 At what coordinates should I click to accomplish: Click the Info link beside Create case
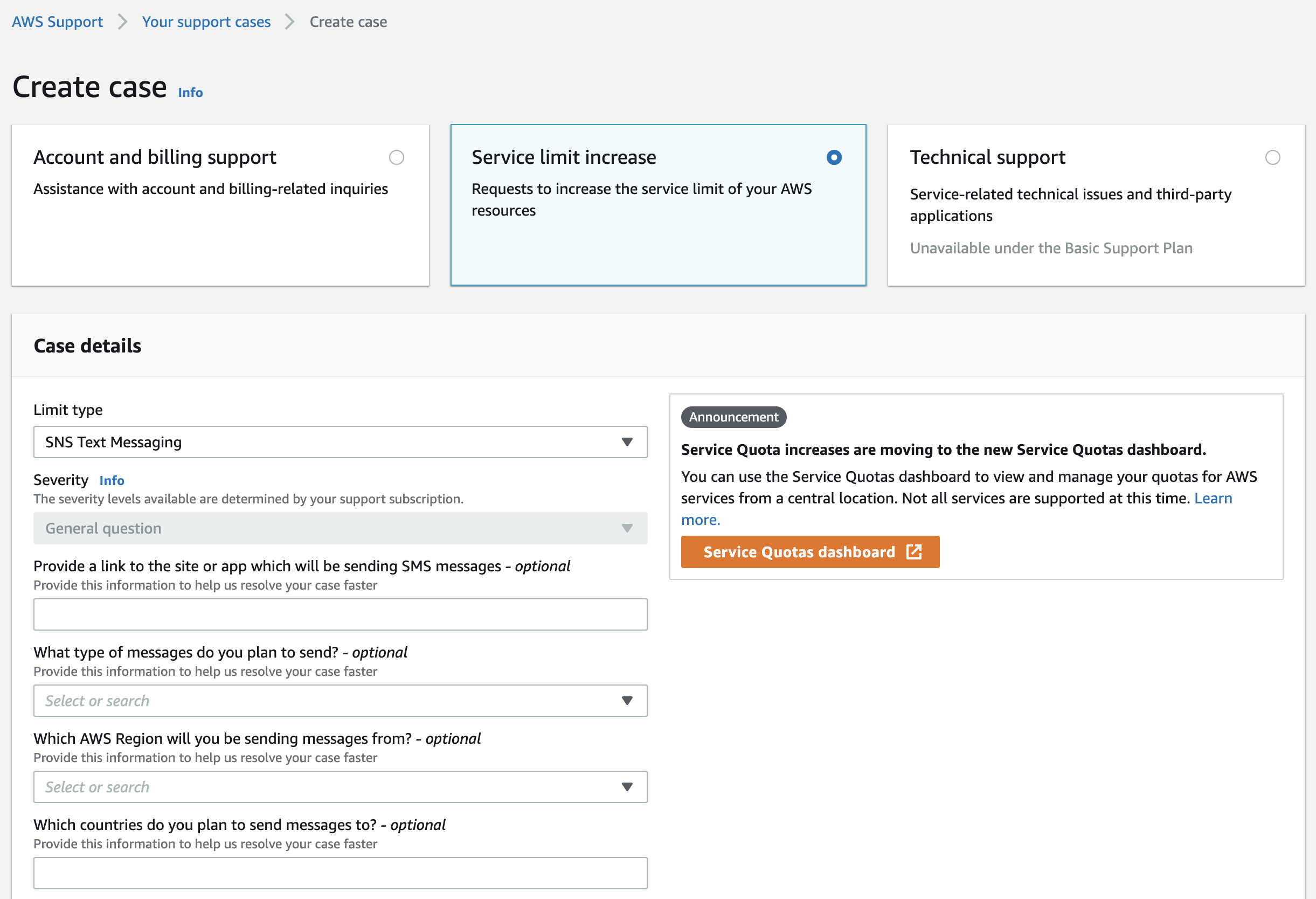click(190, 92)
